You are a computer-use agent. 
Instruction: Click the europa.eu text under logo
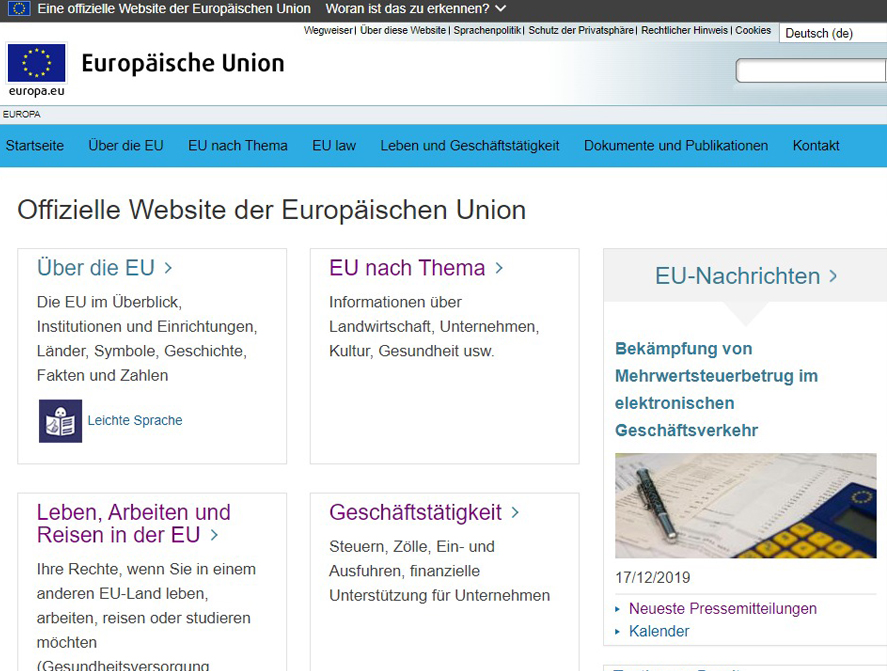pyautogui.click(x=36, y=91)
